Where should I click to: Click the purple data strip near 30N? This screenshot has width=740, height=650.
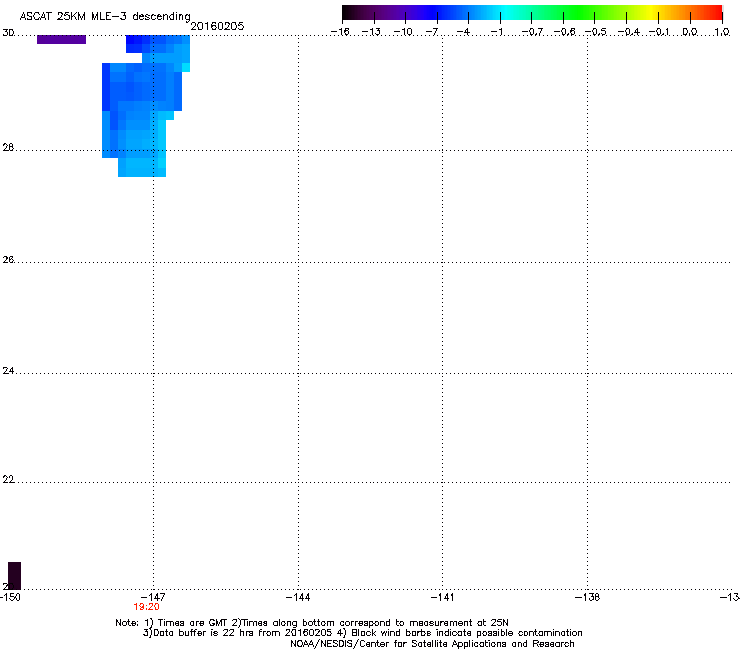point(61,40)
